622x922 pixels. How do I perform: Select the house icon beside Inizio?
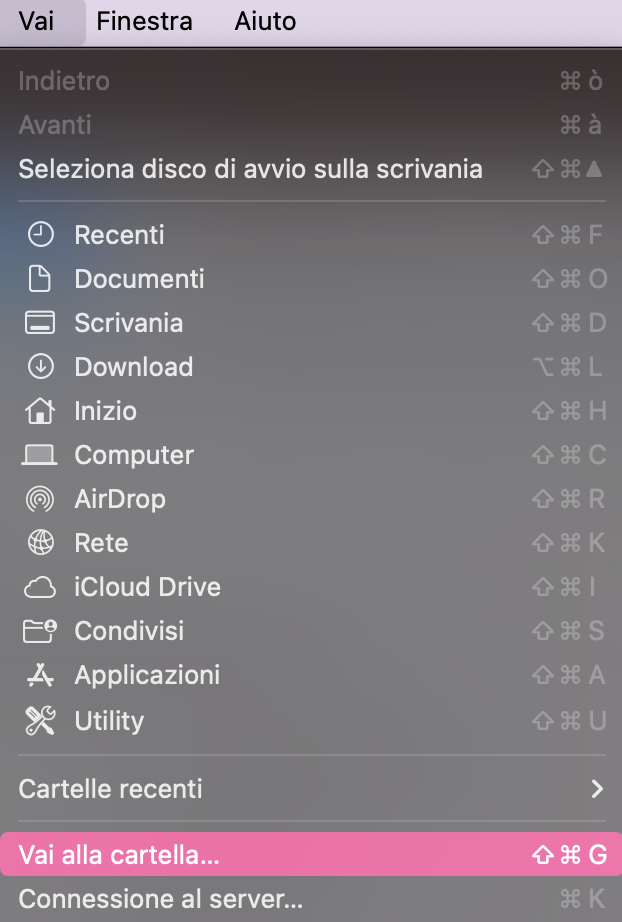point(40,410)
